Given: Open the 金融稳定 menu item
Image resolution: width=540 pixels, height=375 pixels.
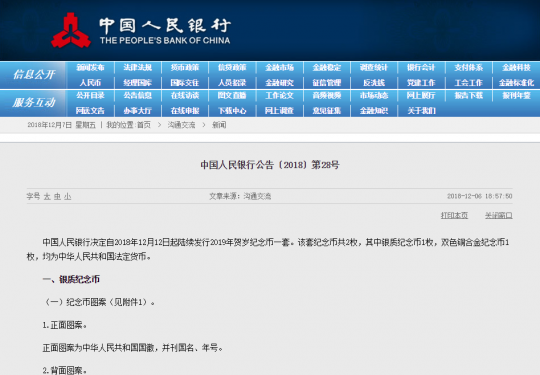Looking at the screenshot, I should (x=327, y=67).
